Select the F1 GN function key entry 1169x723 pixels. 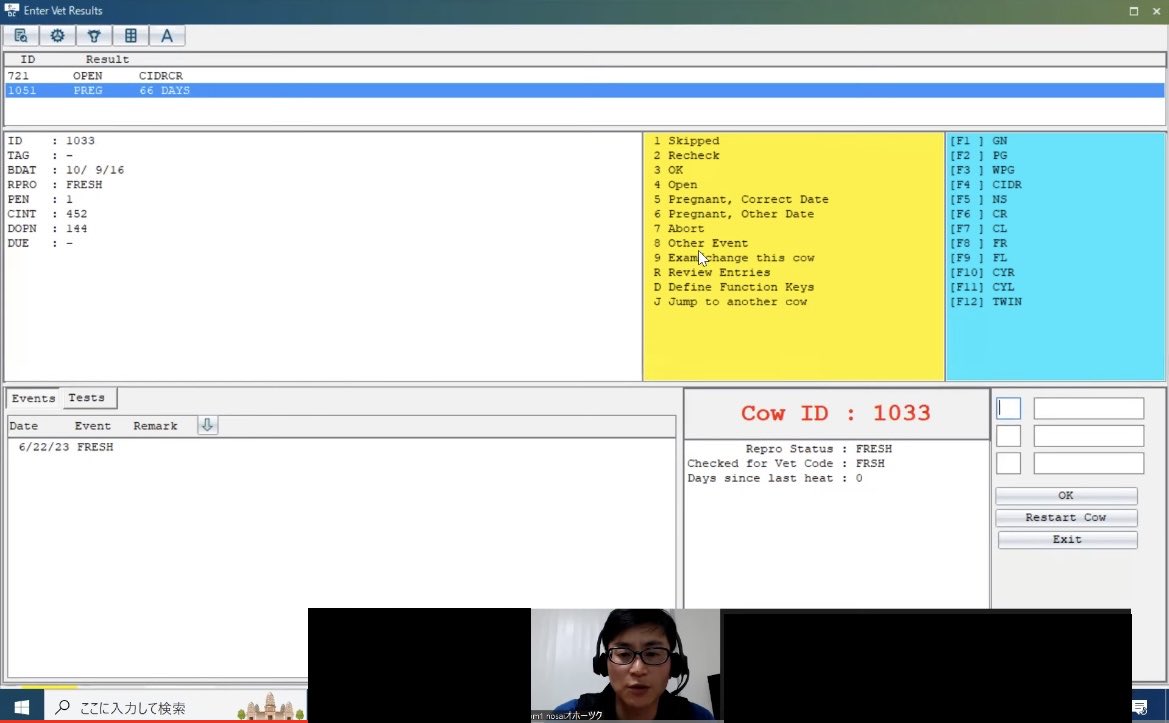click(978, 141)
